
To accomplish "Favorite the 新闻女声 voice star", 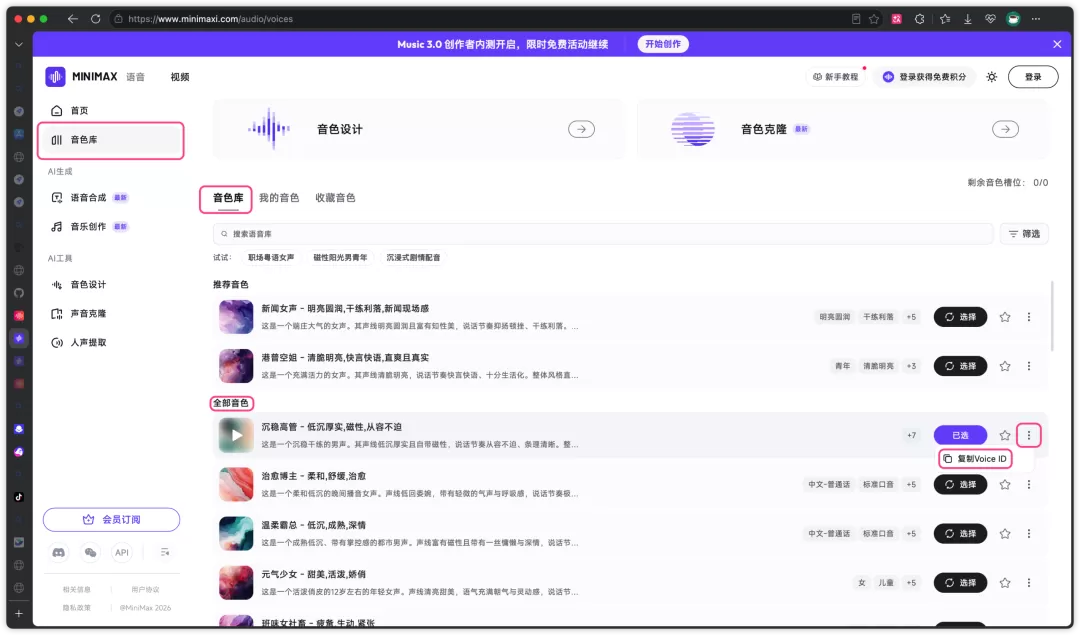I will point(1005,317).
